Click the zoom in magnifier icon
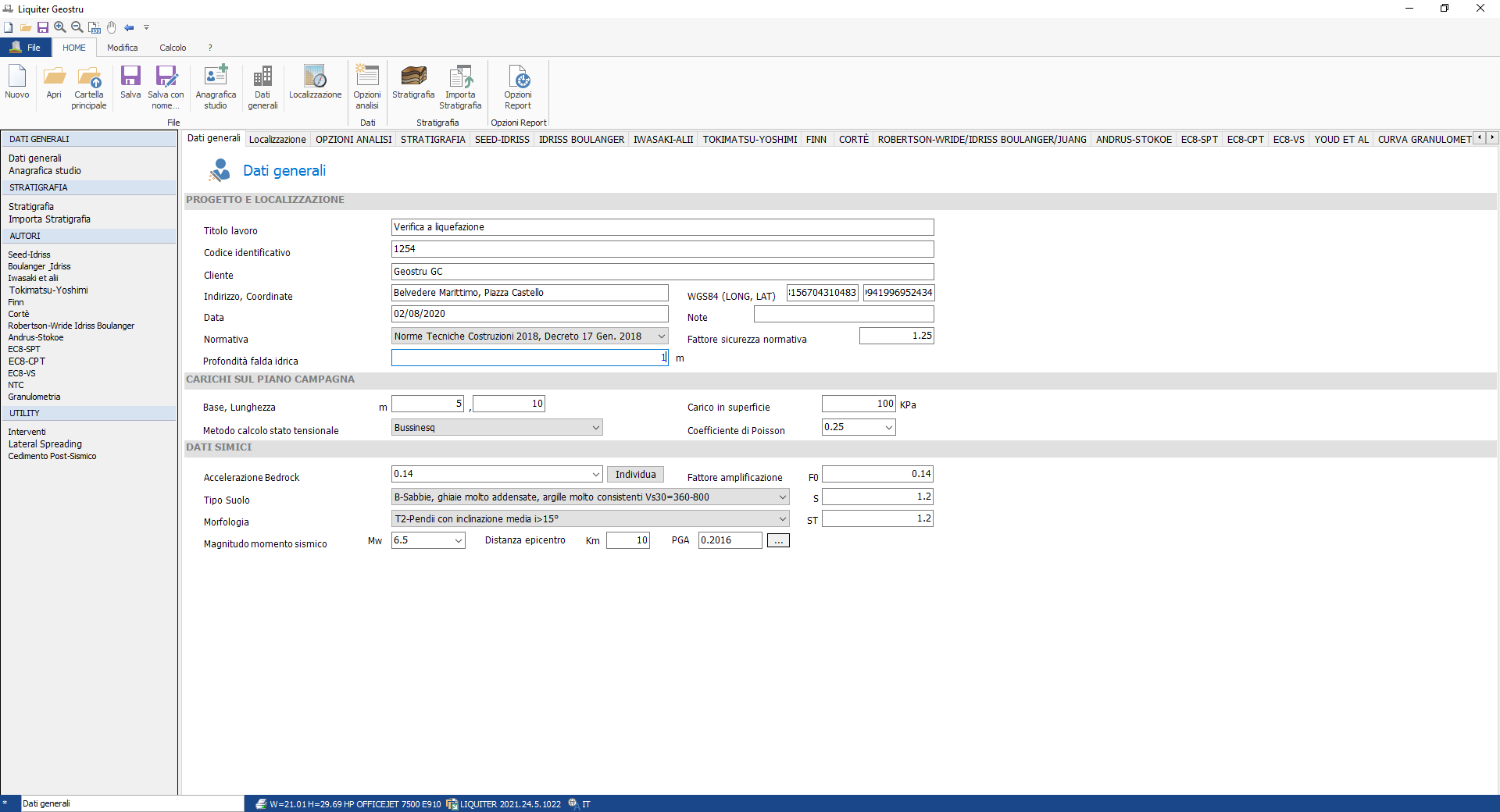Viewport: 1500px width, 812px height. click(60, 27)
